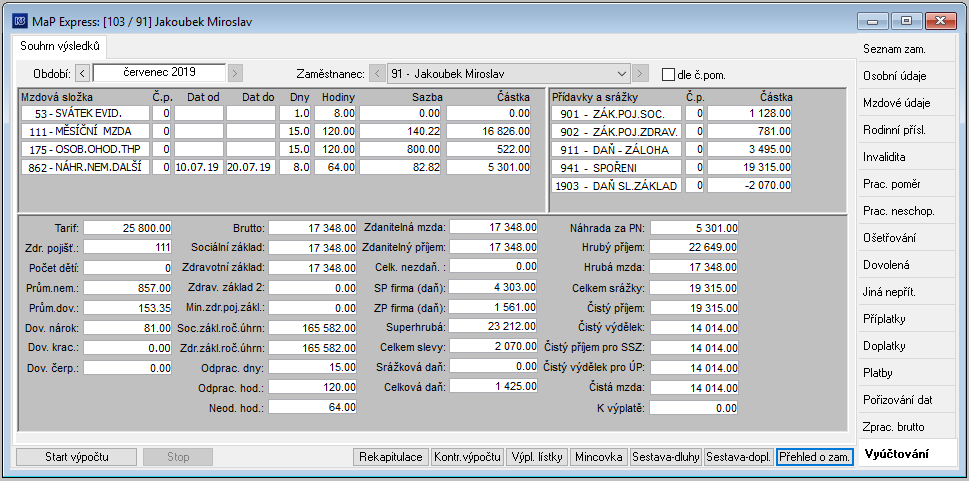Open the Příplatky section
This screenshot has width=969, height=481.
(907, 319)
